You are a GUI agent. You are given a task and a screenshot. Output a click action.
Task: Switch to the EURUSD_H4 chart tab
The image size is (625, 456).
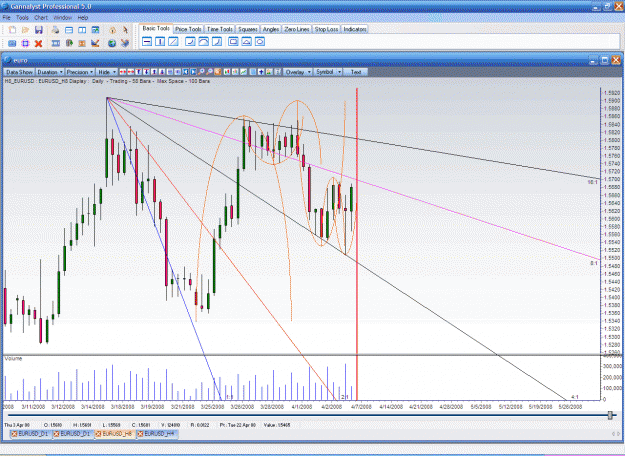156,434
